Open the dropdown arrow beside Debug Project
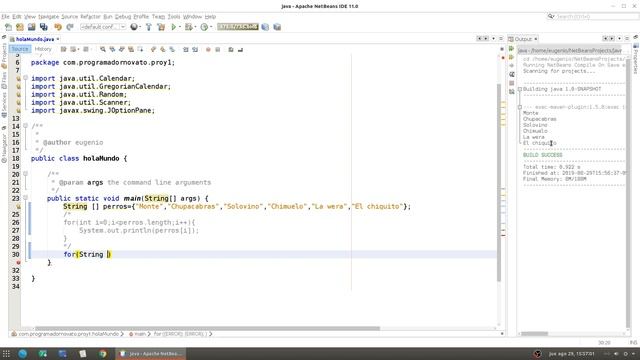 tap(195, 27)
